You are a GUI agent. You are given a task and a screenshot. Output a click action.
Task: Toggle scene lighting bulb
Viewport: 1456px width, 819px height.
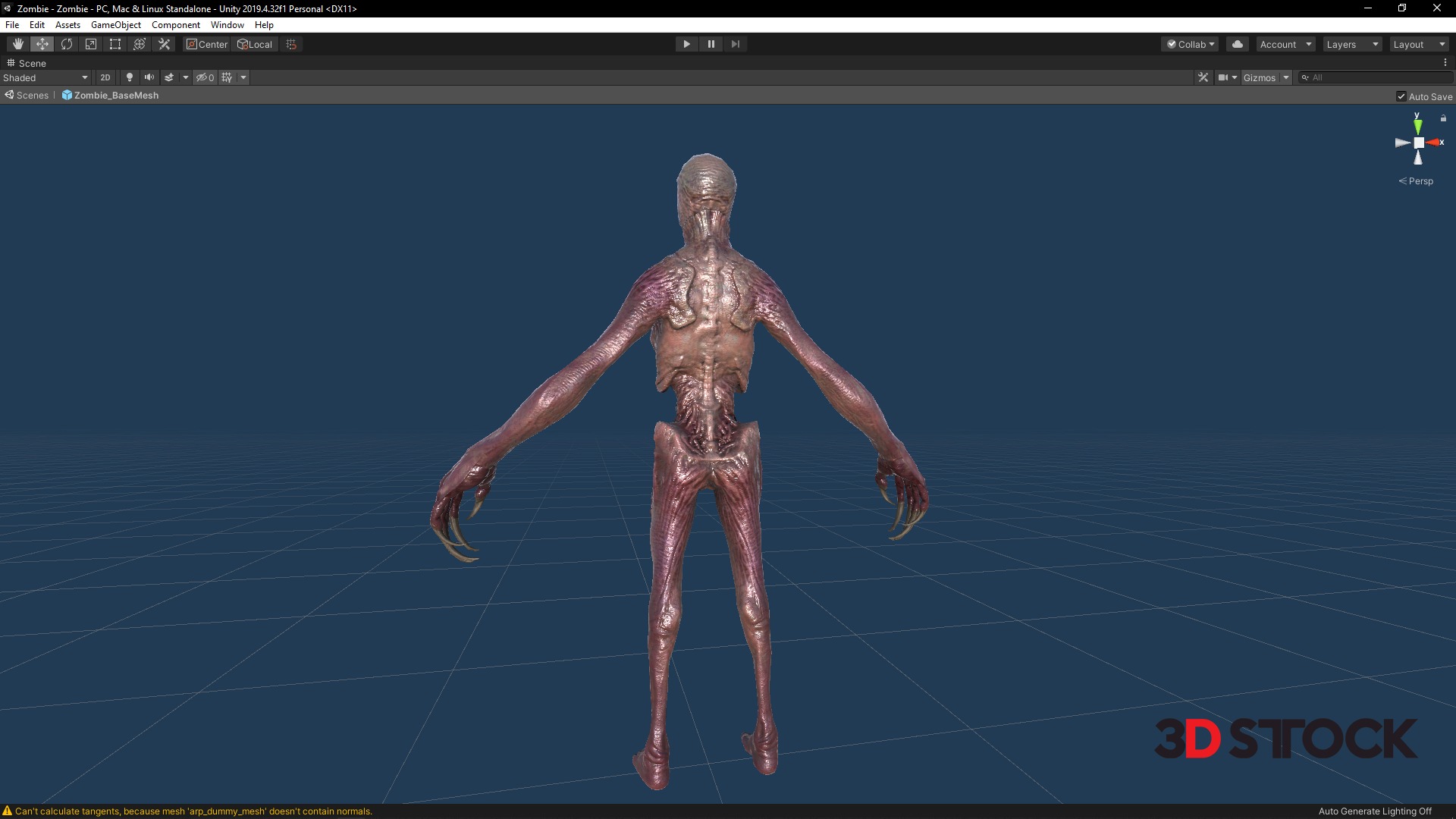pos(130,77)
